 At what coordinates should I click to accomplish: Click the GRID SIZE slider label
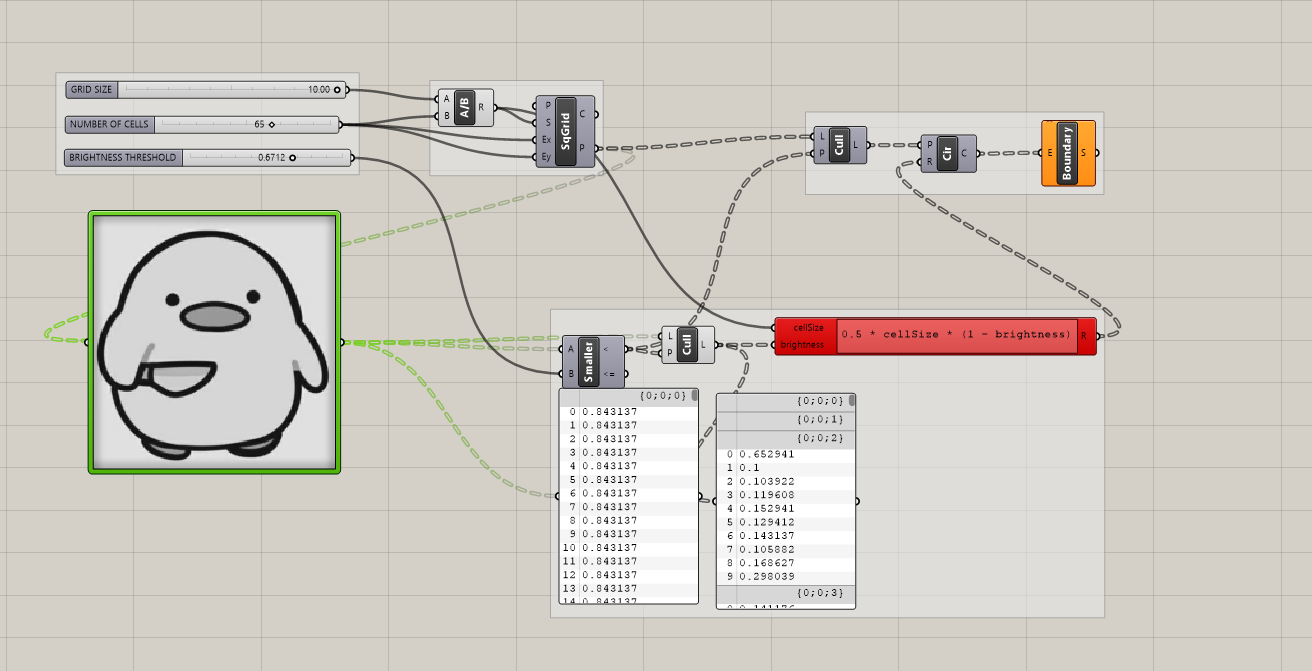point(92,90)
